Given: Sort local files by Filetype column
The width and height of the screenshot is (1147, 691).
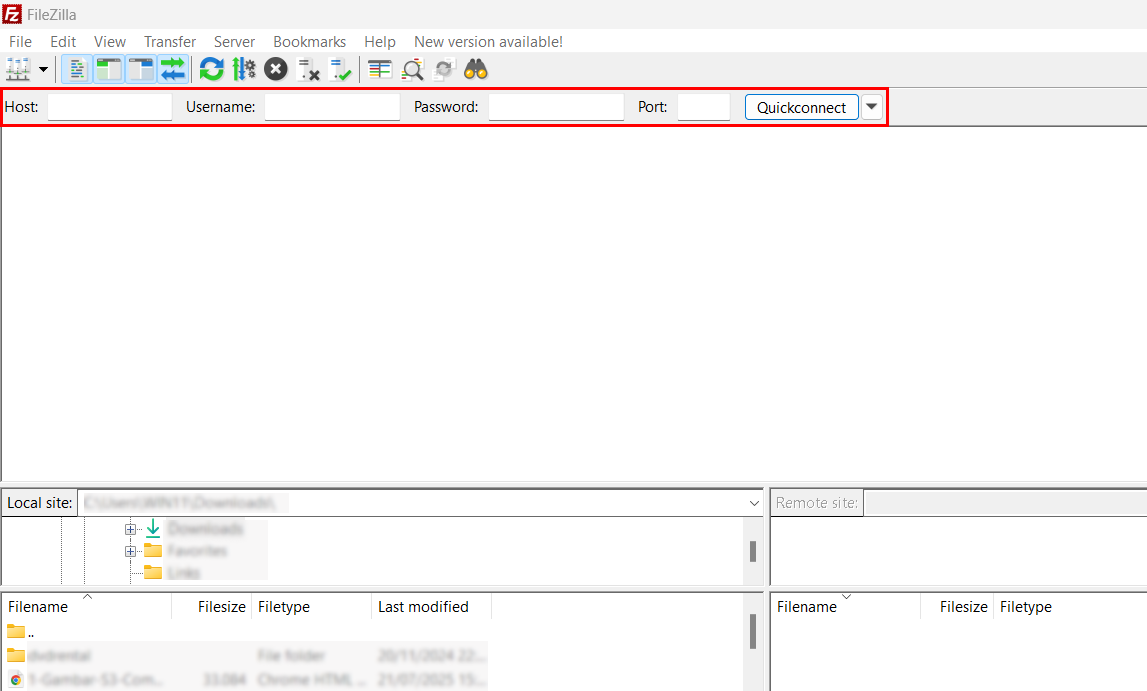Looking at the screenshot, I should tap(312, 606).
